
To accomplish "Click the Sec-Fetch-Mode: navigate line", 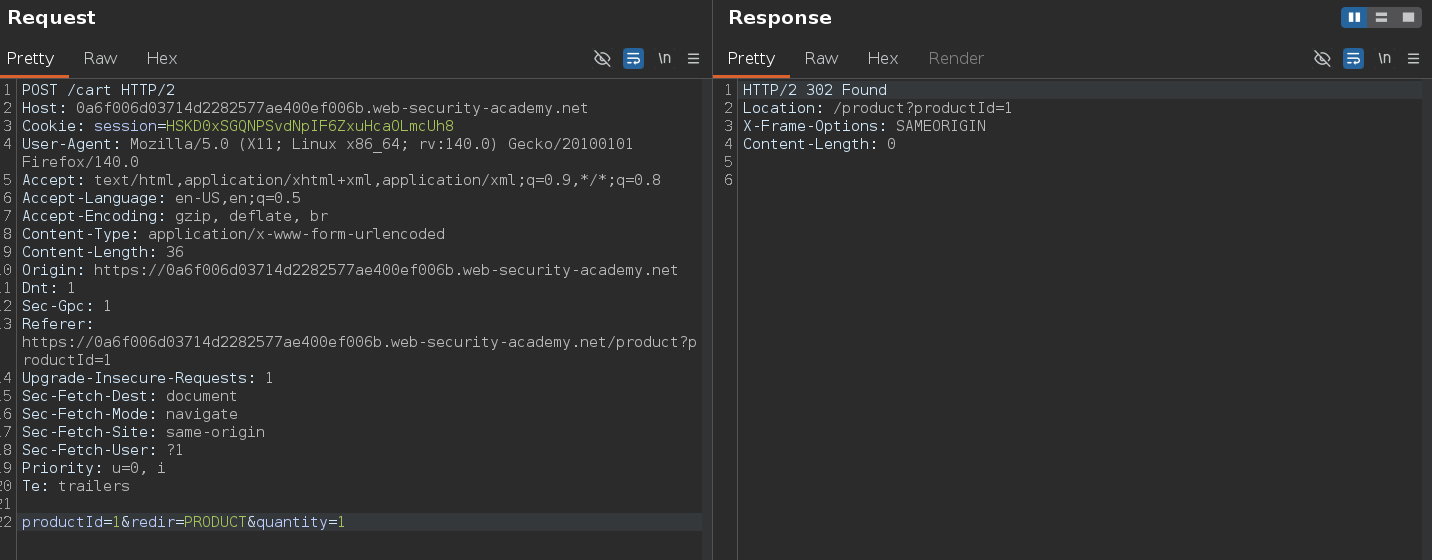I will click(130, 414).
